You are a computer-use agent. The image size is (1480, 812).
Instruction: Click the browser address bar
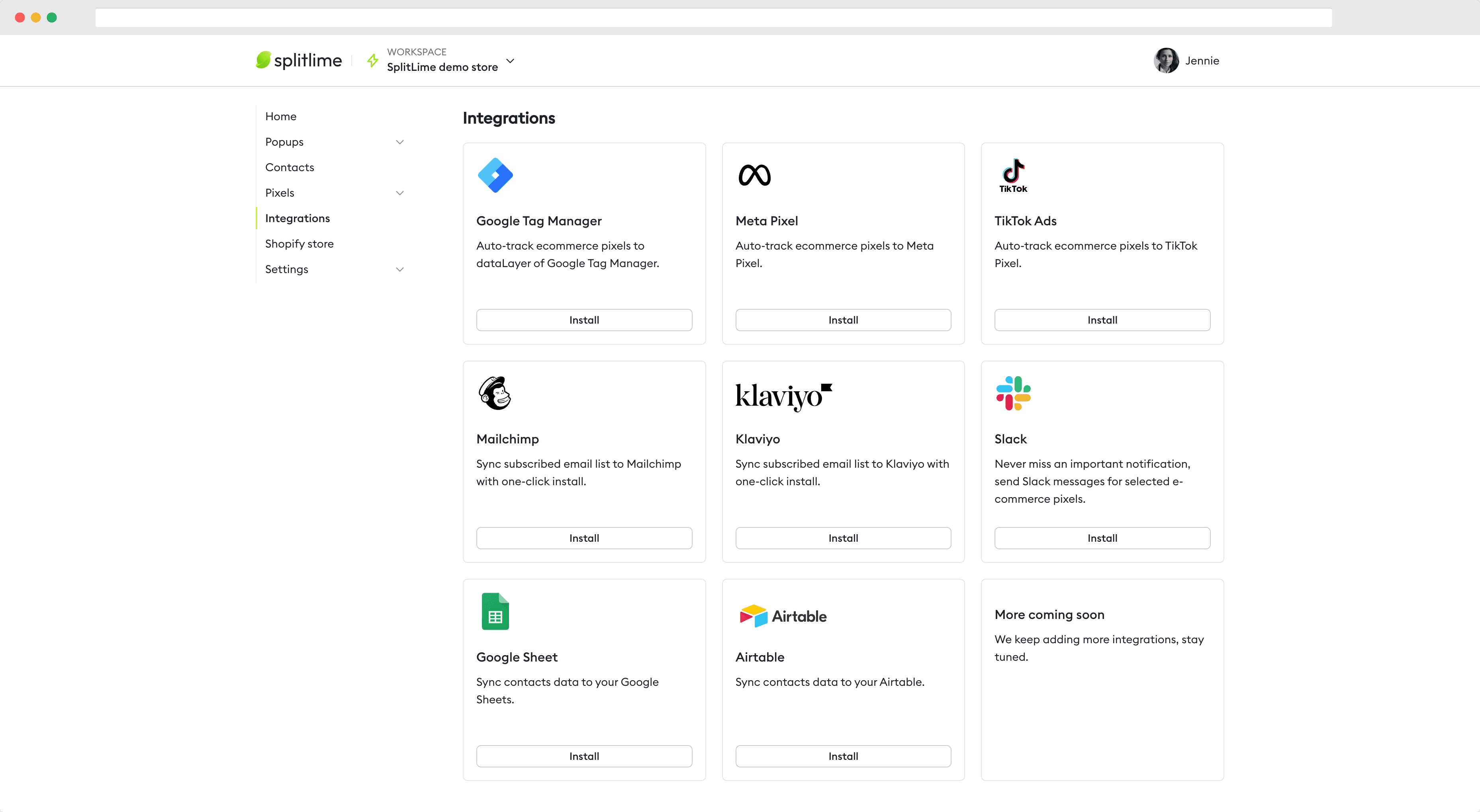pyautogui.click(x=713, y=17)
